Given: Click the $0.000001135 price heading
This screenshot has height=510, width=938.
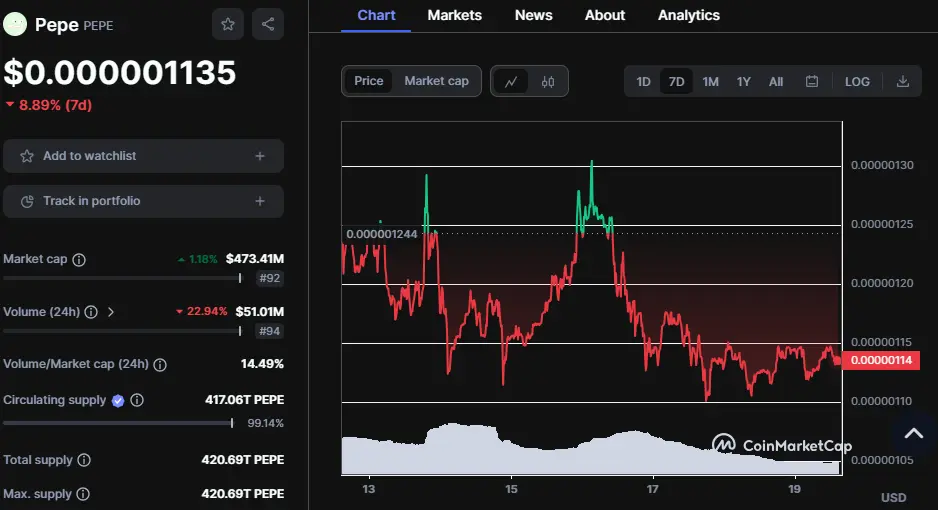Looking at the screenshot, I should [120, 73].
